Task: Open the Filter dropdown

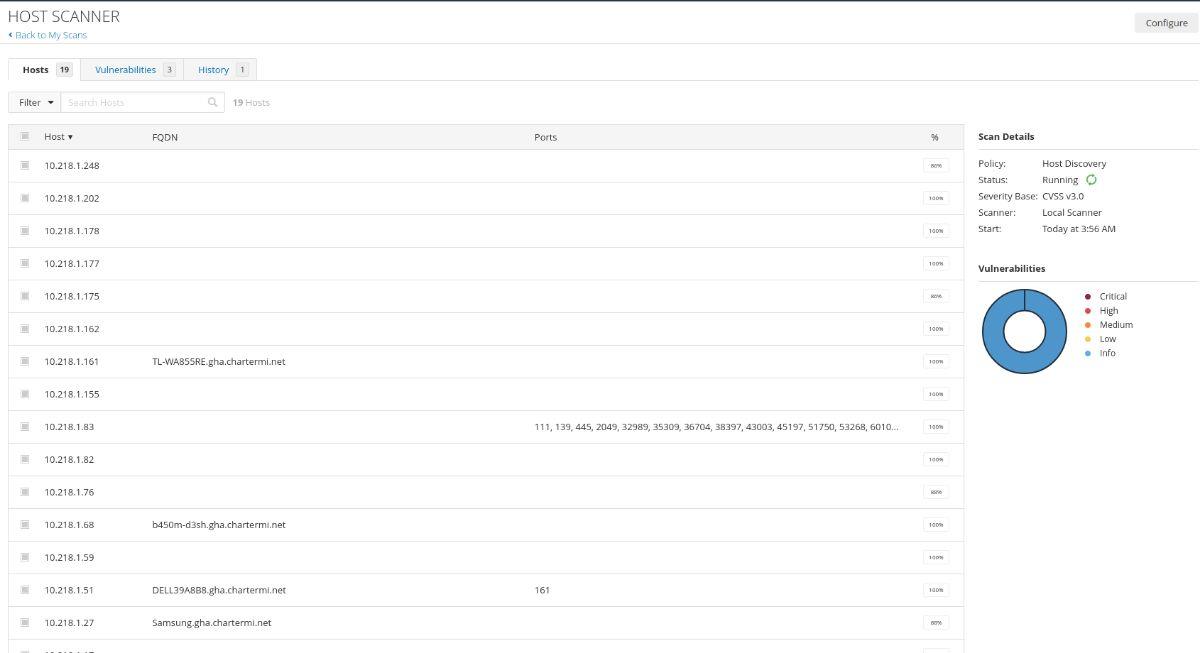Action: point(36,102)
